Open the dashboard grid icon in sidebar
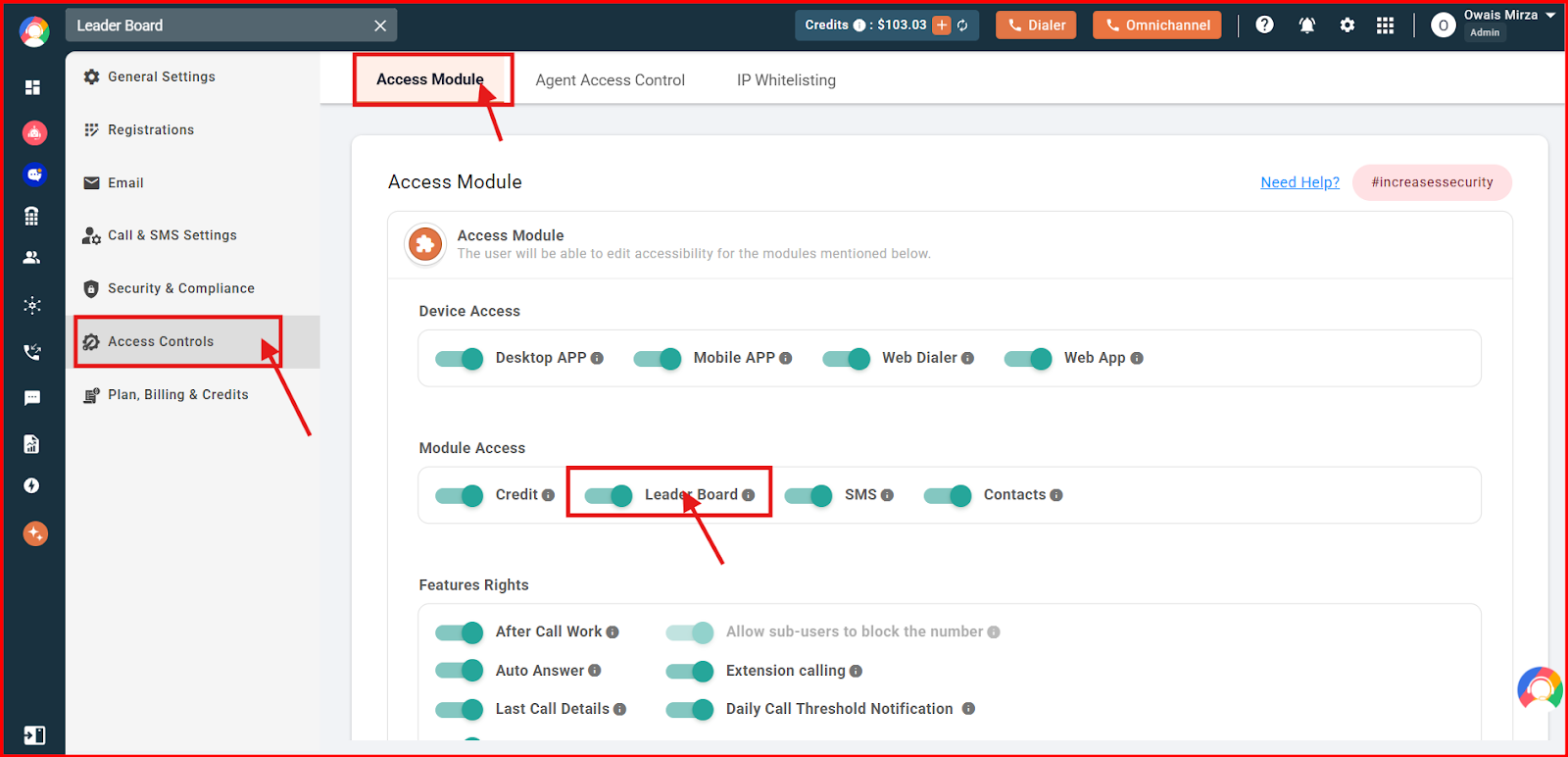The width and height of the screenshot is (1568, 757). pyautogui.click(x=32, y=87)
